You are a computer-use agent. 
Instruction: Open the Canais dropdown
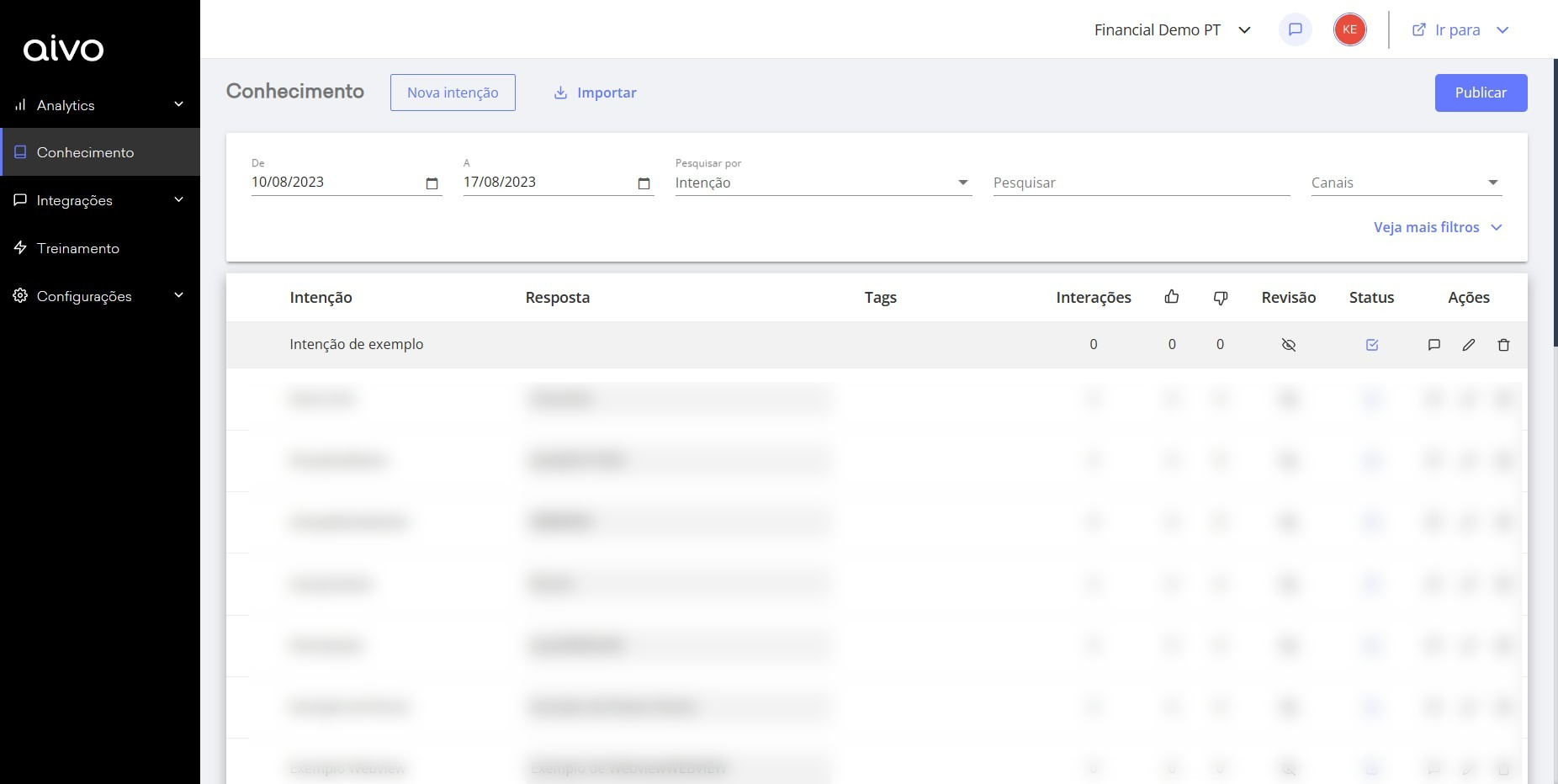point(1405,183)
